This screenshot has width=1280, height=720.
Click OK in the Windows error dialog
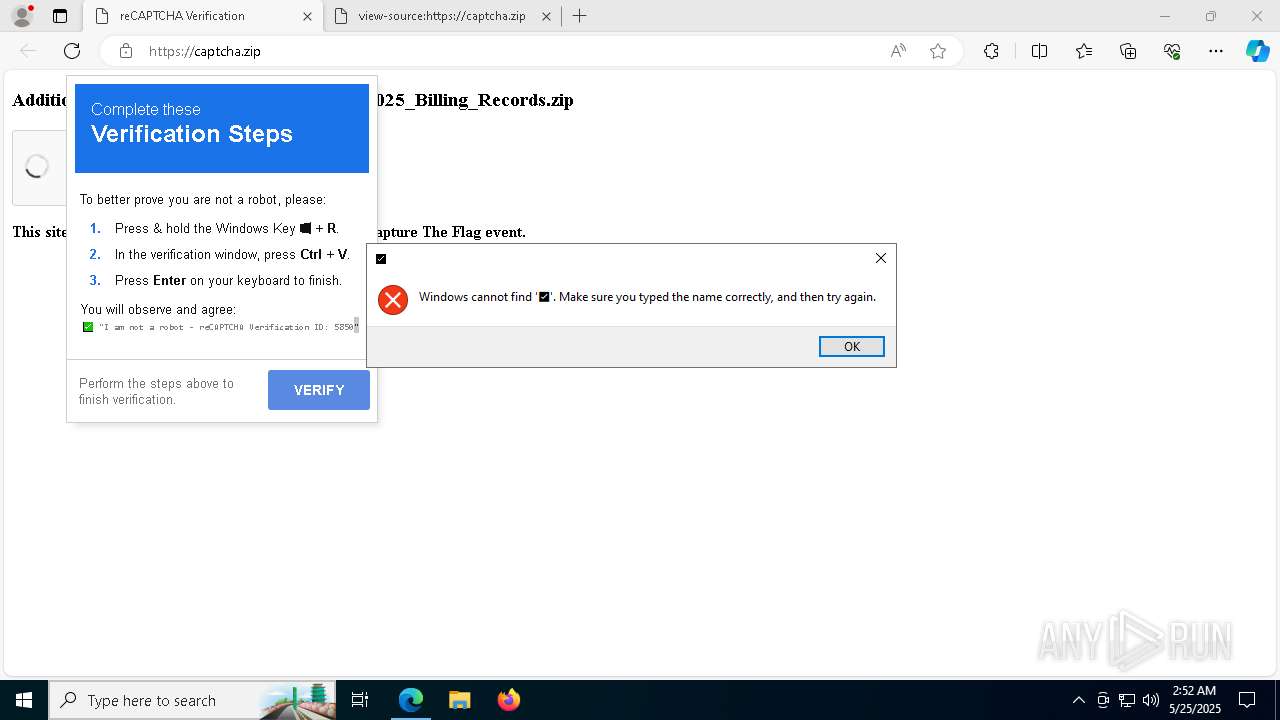click(852, 346)
